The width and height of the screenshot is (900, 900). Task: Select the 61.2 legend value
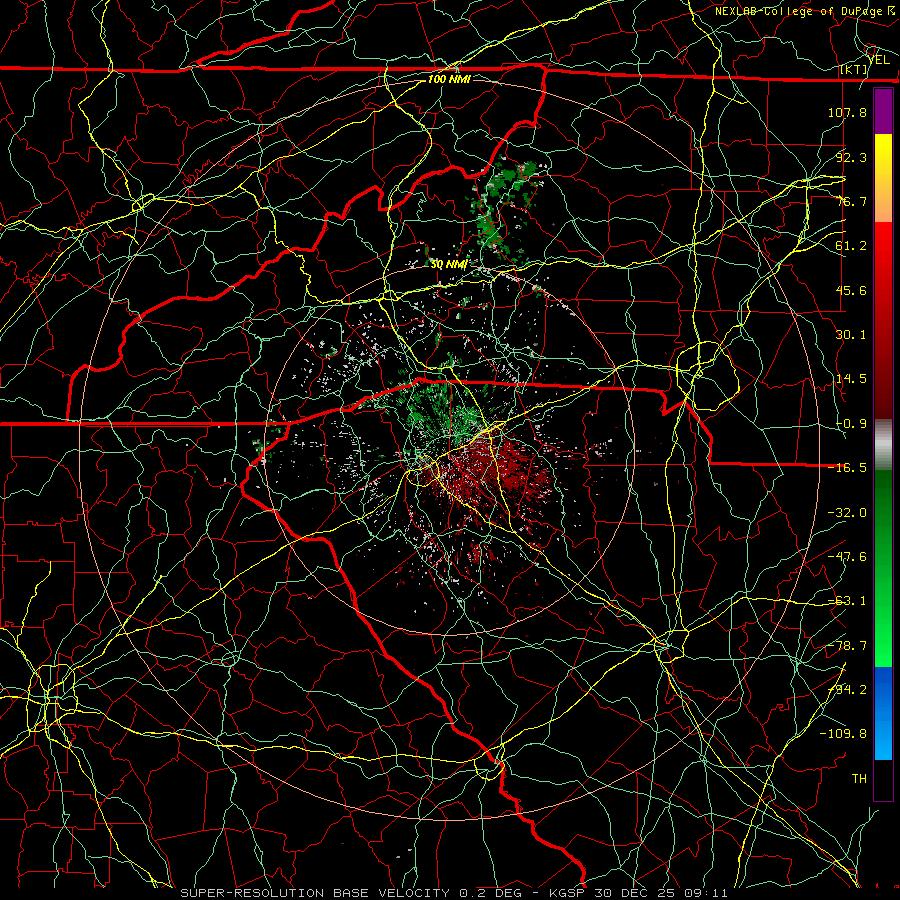coord(851,246)
